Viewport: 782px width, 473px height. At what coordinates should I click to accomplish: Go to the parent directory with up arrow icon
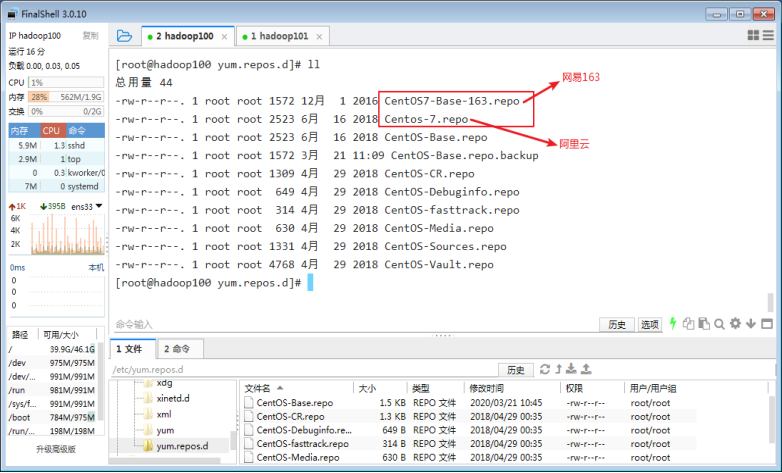pos(559,369)
